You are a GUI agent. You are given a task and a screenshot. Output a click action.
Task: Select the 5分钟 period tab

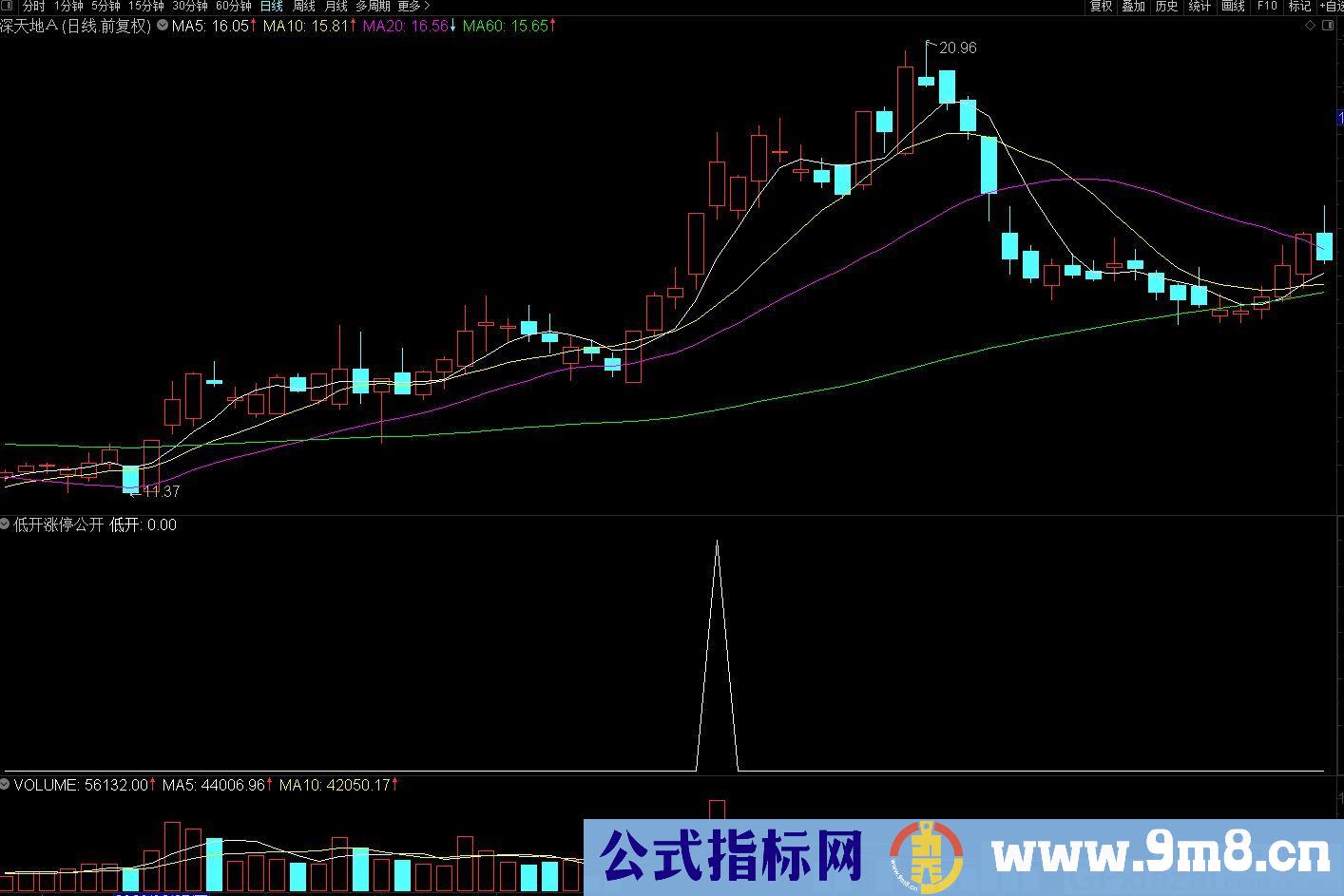pos(106,6)
